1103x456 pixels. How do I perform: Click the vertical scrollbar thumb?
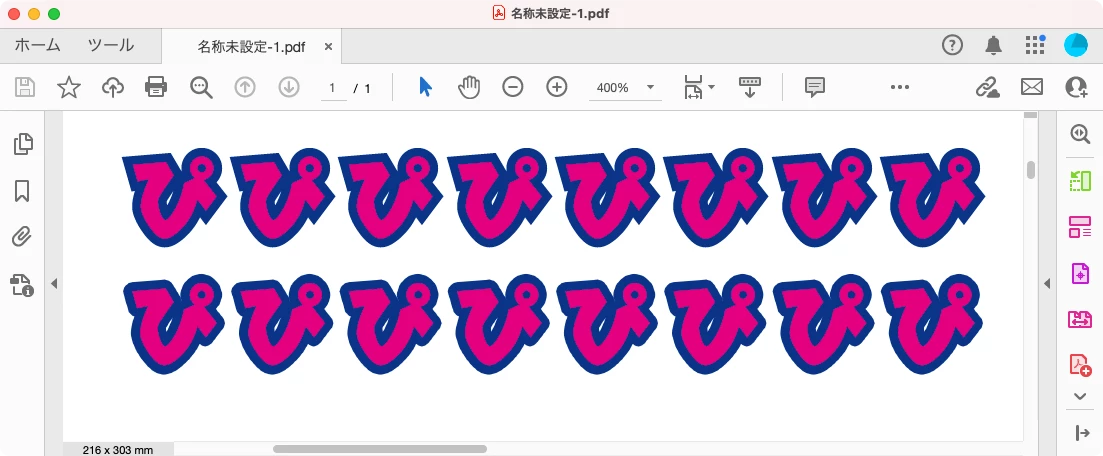pos(1031,170)
